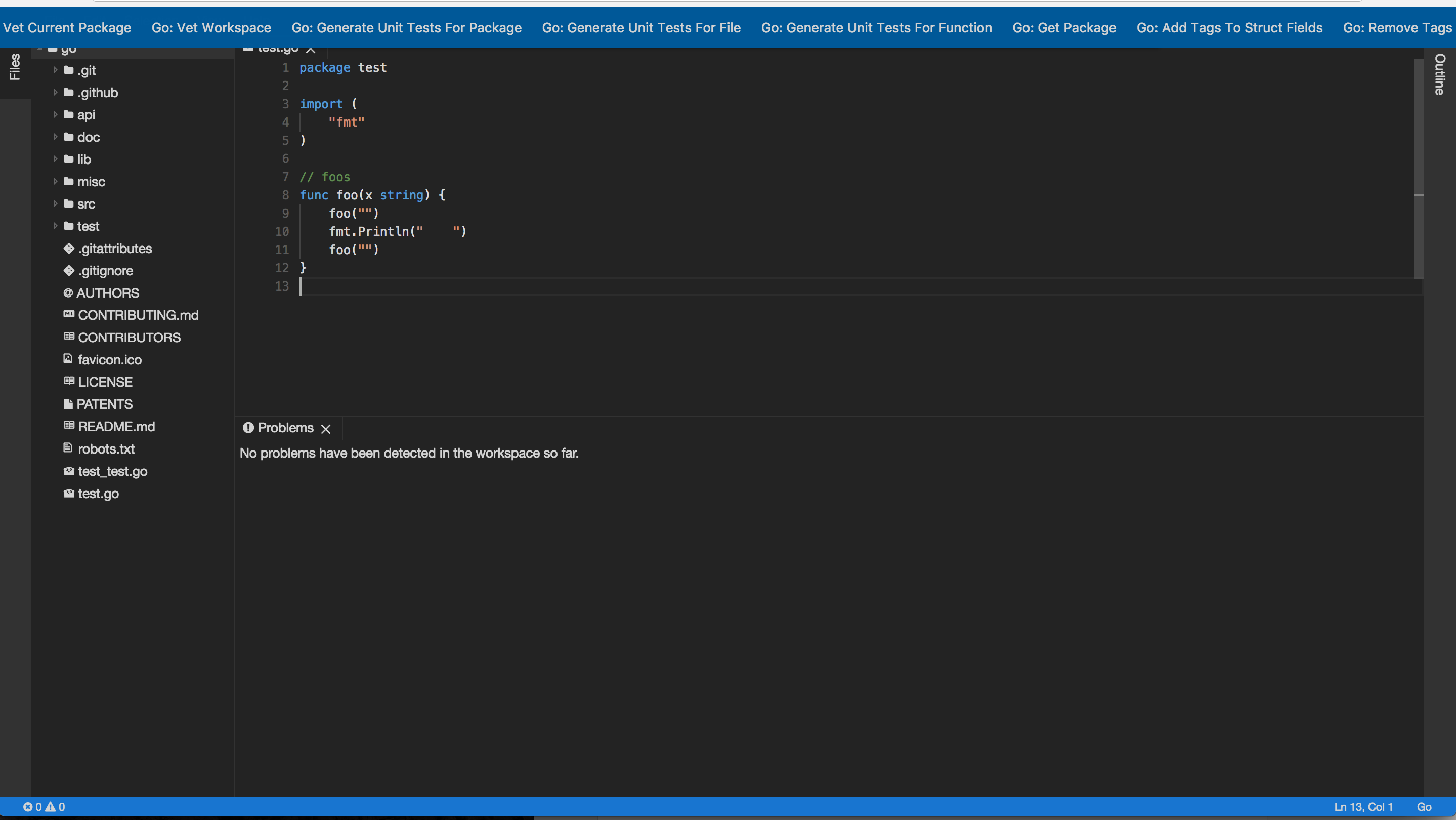Expand the doc folder arrow
Screen dimensions: 1456x820
click(55, 137)
